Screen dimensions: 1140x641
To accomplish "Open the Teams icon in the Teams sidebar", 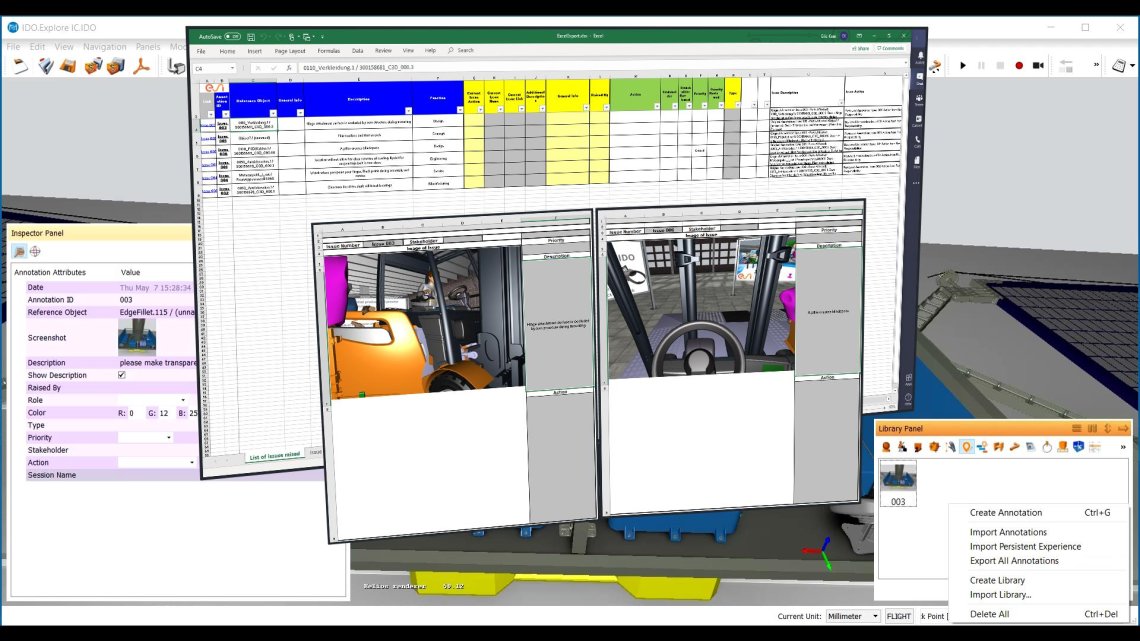I will click(919, 98).
